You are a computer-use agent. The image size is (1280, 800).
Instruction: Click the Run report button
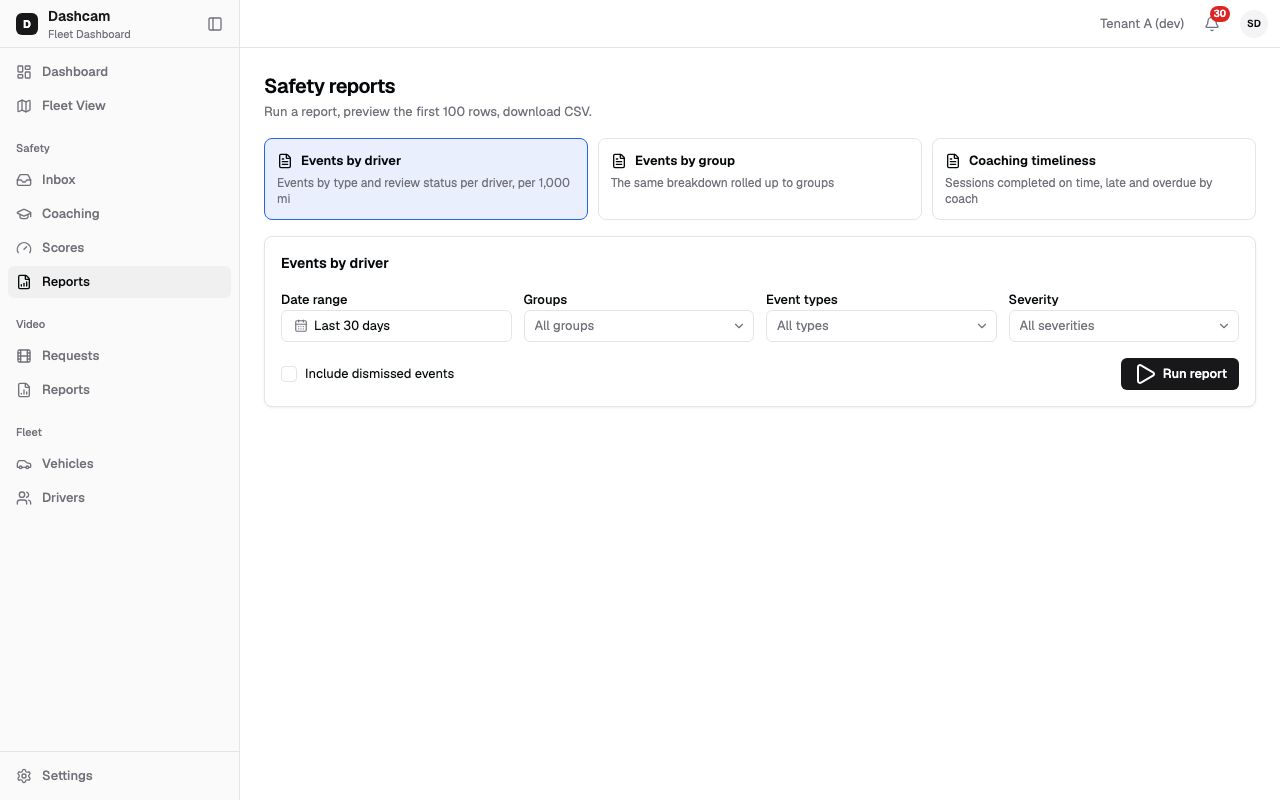pos(1179,374)
